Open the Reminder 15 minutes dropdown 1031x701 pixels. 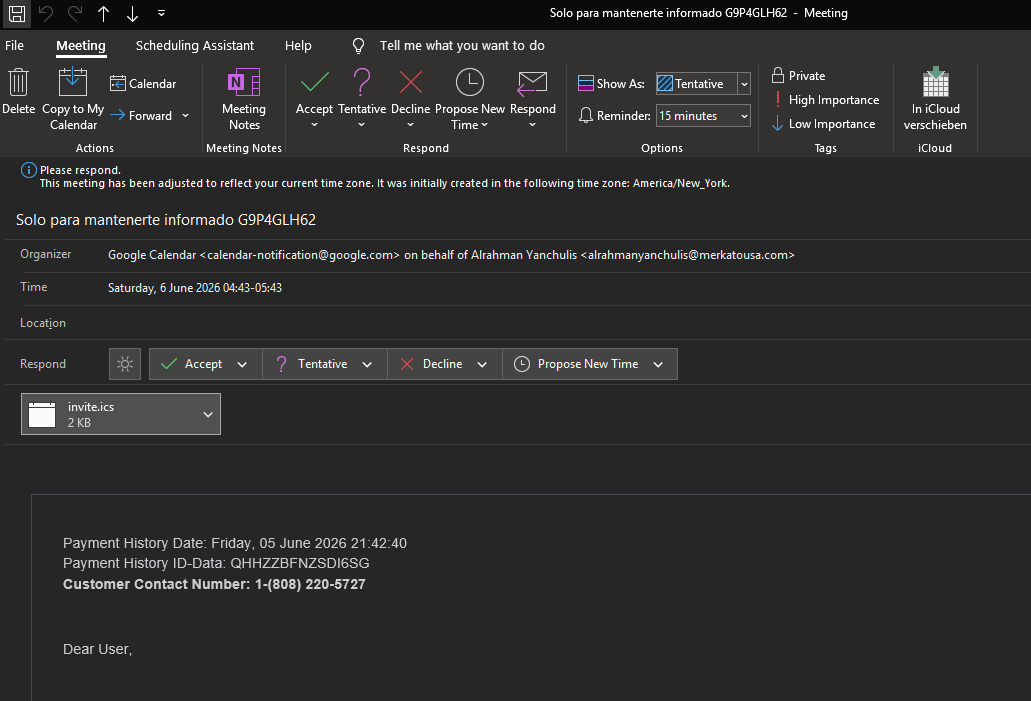(x=744, y=116)
